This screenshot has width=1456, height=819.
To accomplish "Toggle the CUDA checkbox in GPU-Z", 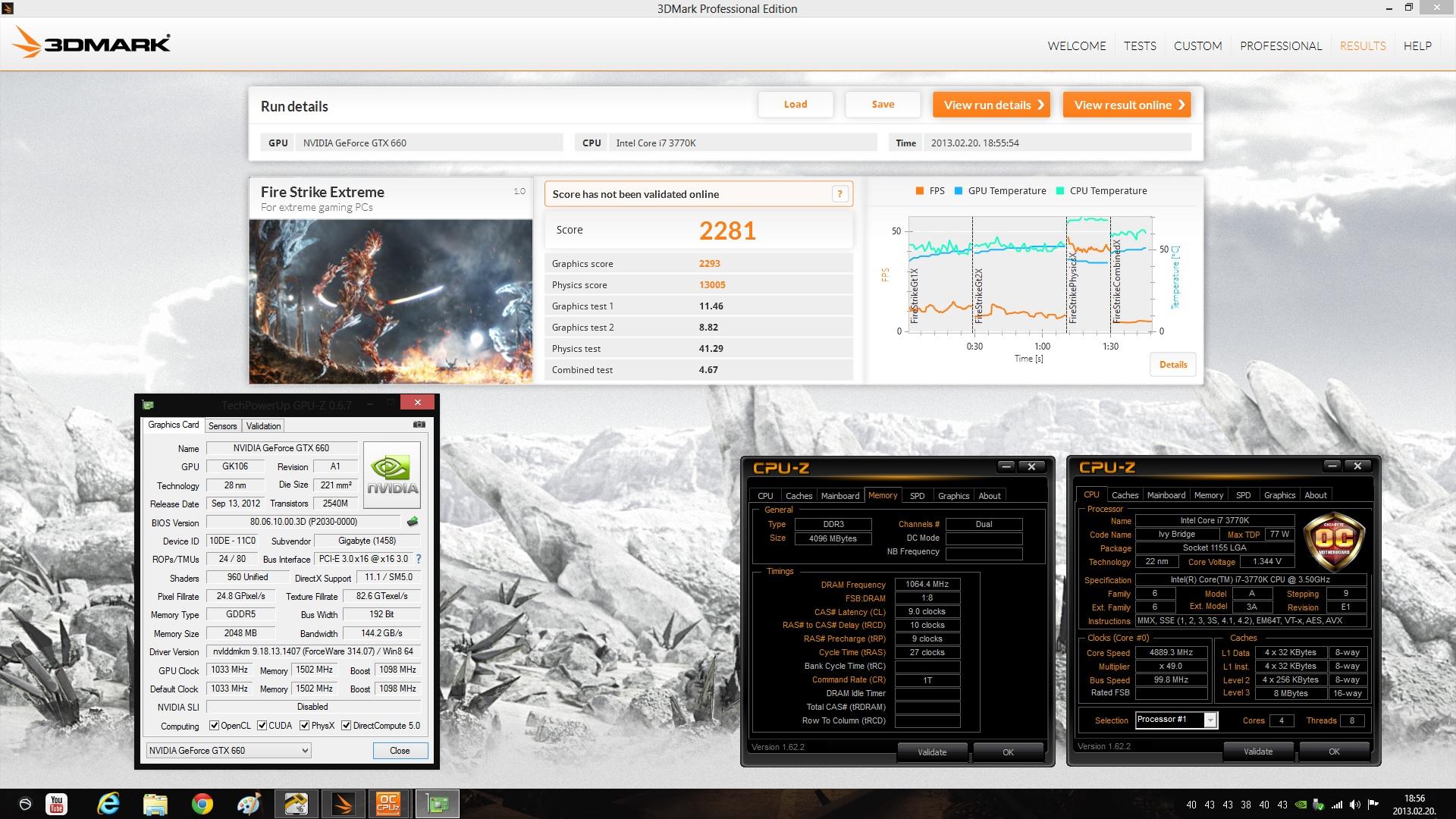I will [x=262, y=726].
